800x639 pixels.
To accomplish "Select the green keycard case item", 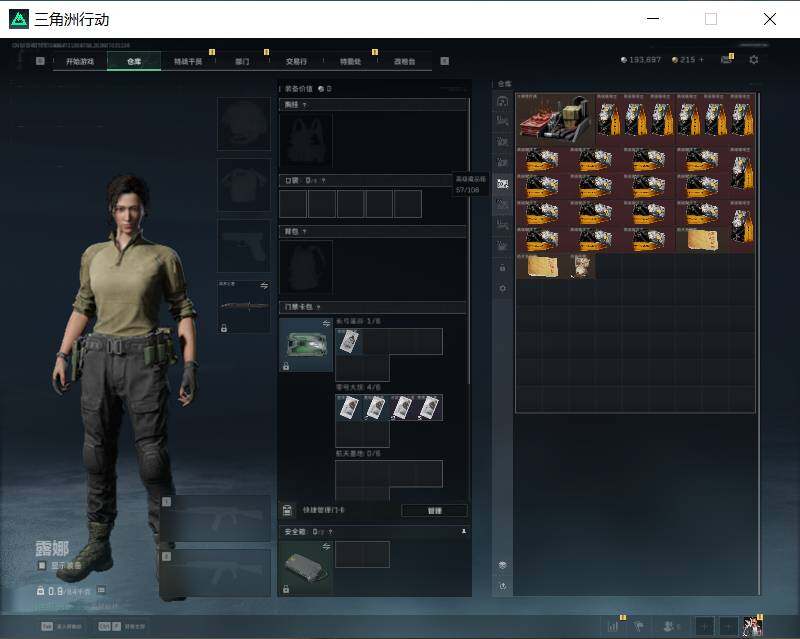I will click(x=306, y=345).
